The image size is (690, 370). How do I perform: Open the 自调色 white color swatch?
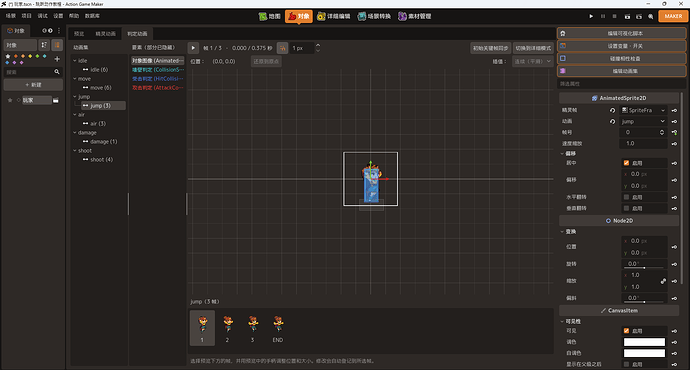644,353
